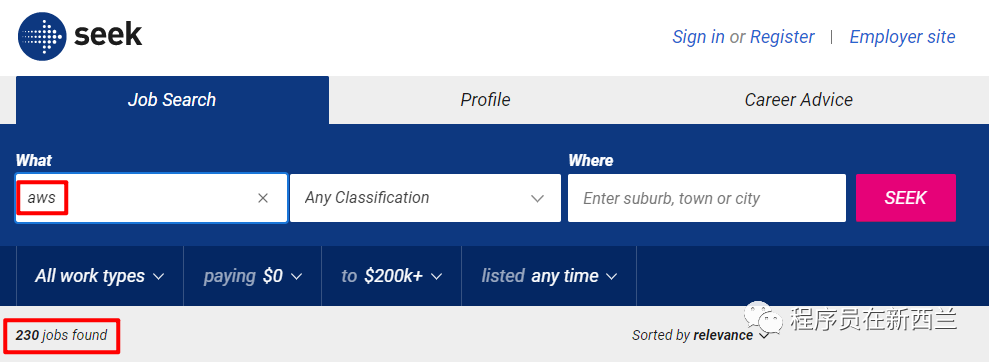989x362 pixels.
Task: Click the Where suburb, town or city field
Action: pyautogui.click(x=706, y=198)
